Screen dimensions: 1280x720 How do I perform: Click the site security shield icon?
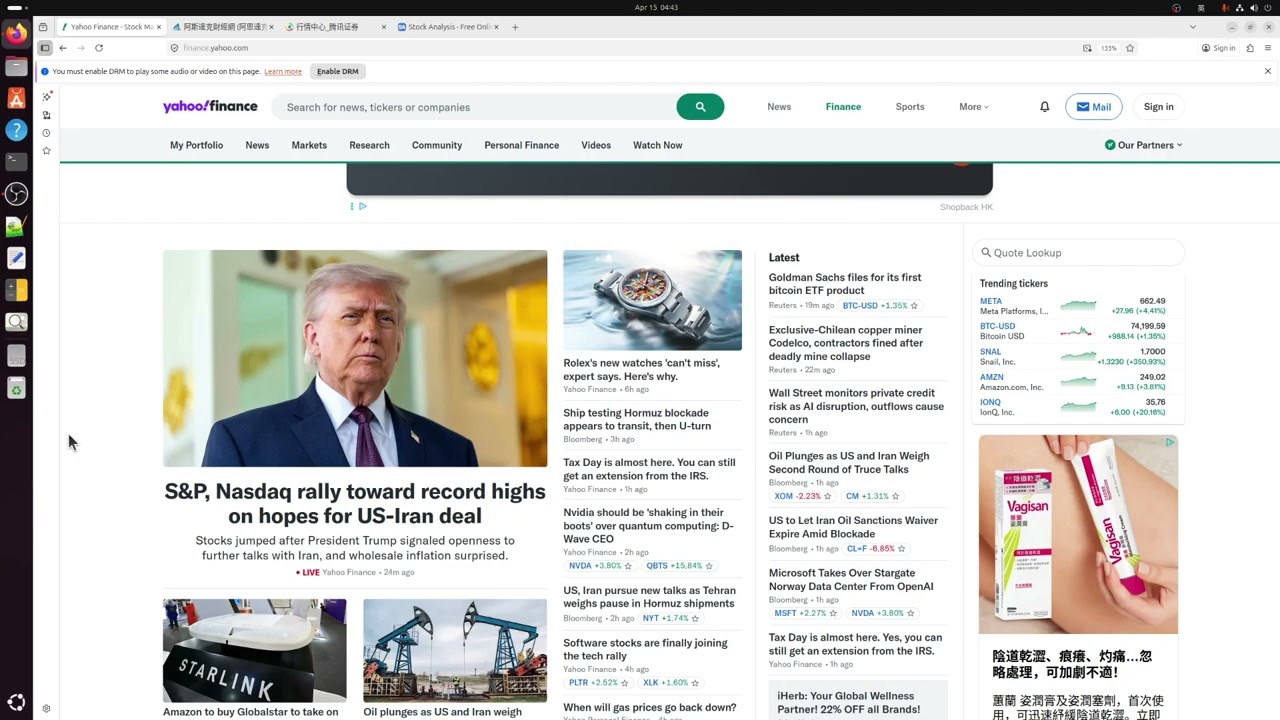coord(174,48)
